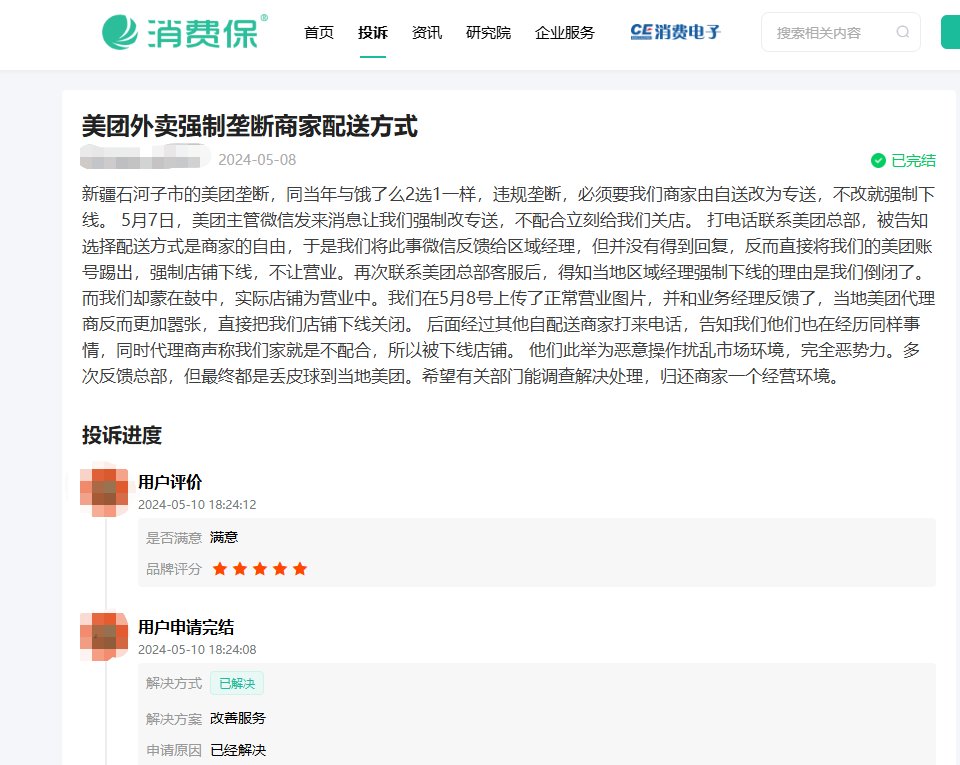Click the 解决方式 field label
This screenshot has height=765, width=960.
174,683
